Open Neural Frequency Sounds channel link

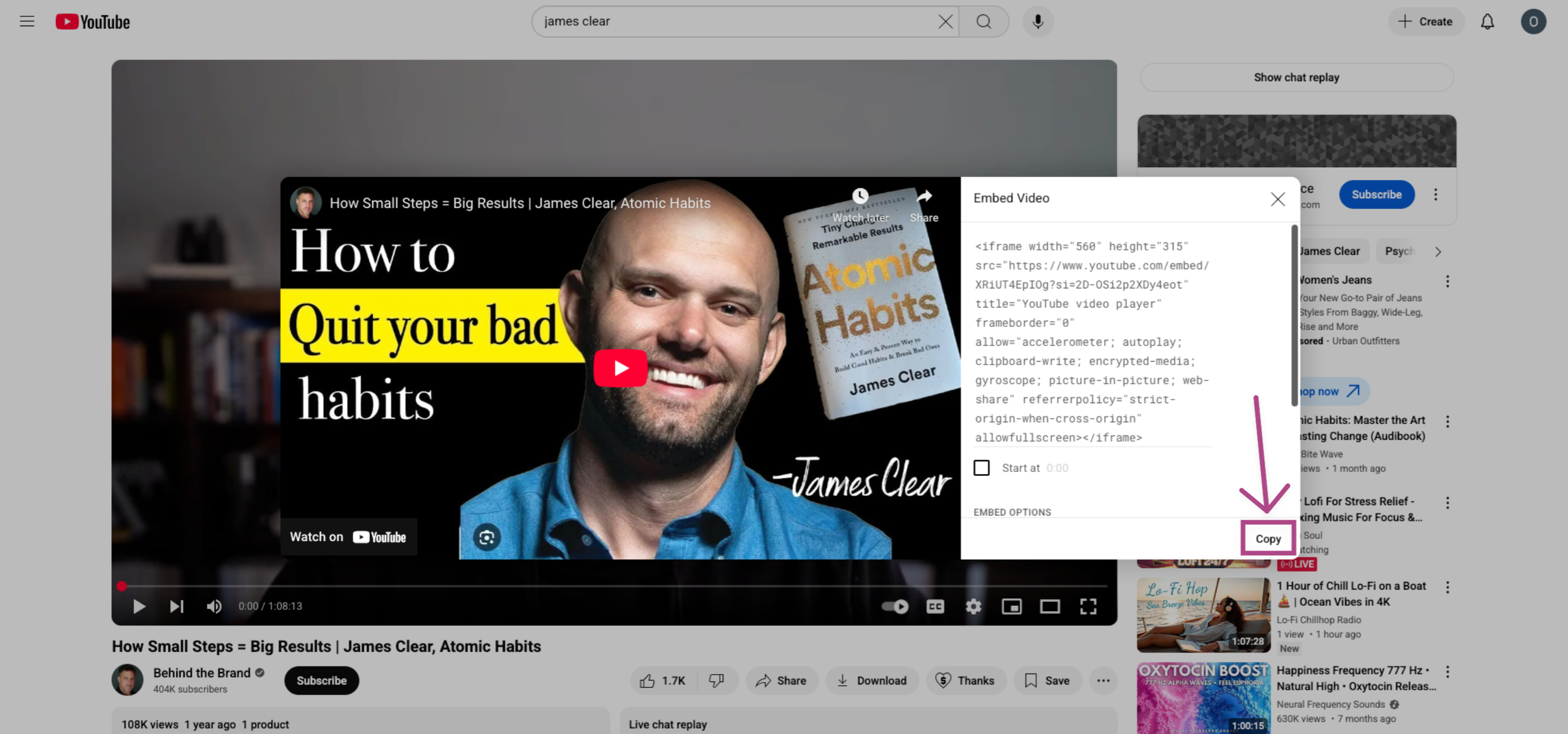(x=1330, y=704)
